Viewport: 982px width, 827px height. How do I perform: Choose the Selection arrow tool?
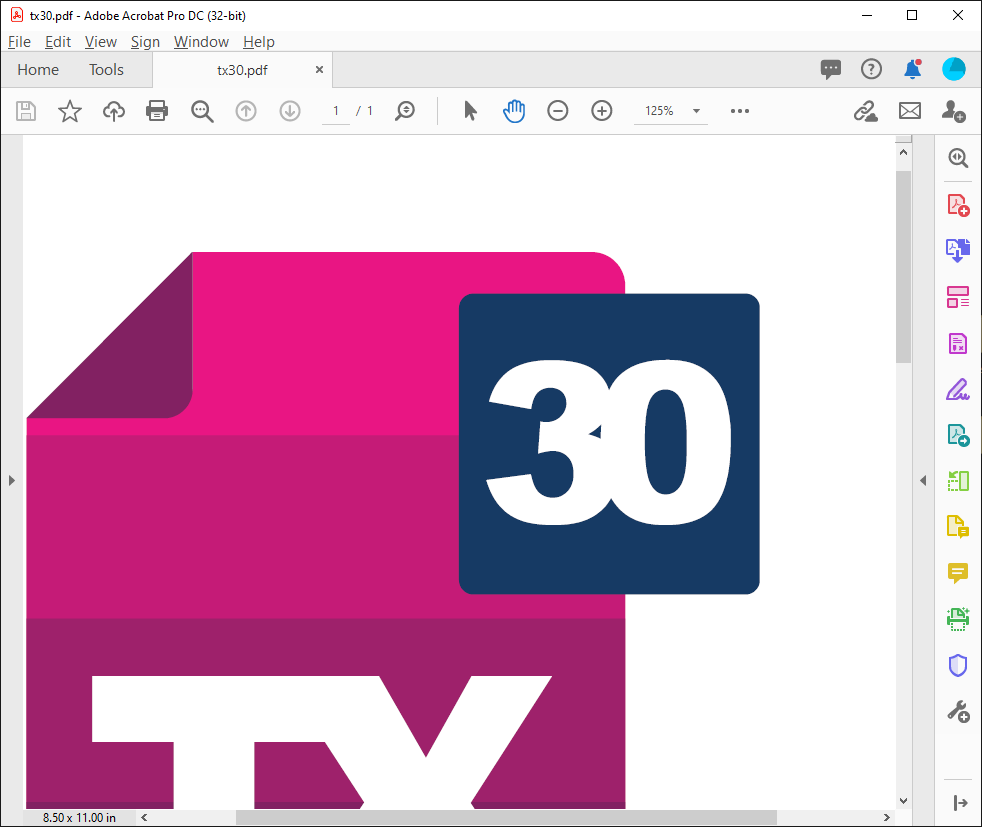470,111
